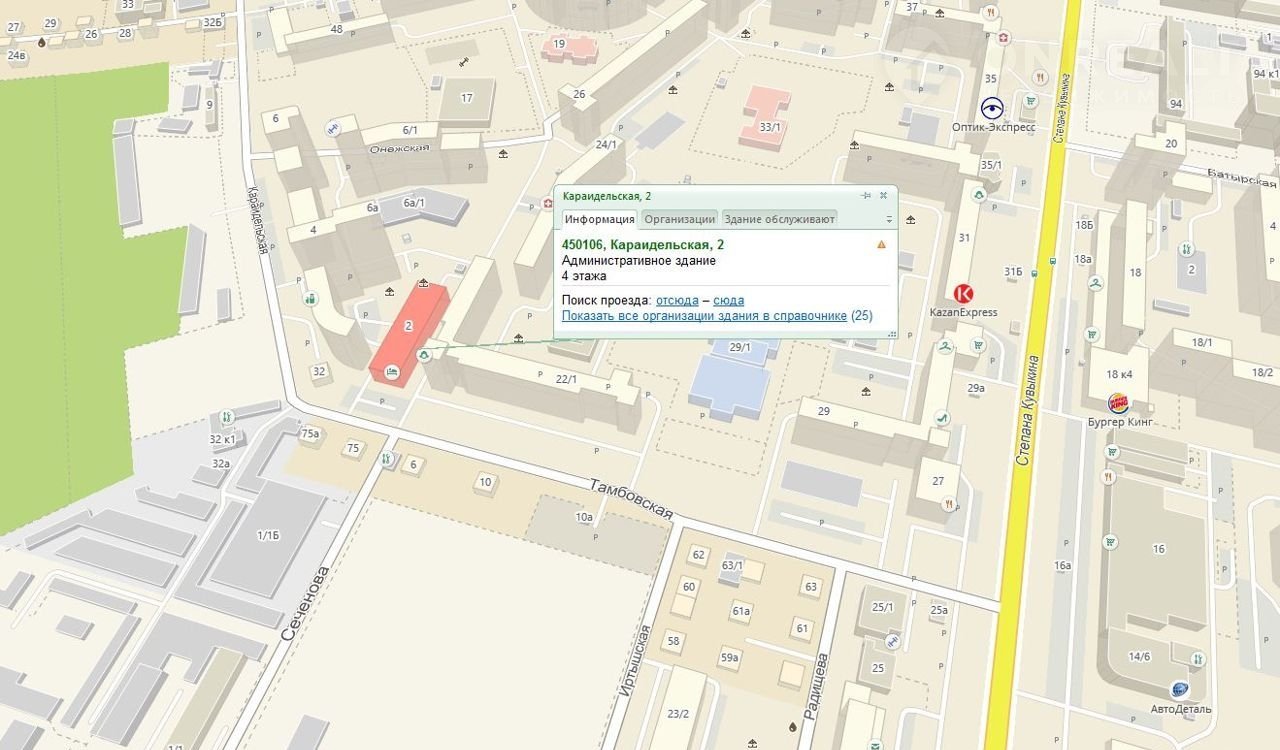Click the medical cross icon near building 19

[x=547, y=203]
